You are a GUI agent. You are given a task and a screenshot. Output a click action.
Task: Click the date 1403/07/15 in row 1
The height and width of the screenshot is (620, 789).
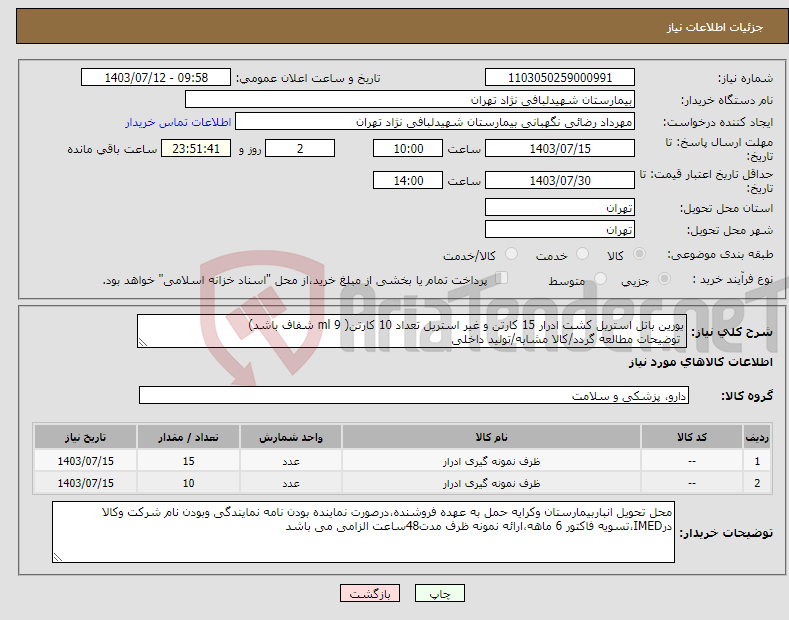86,461
